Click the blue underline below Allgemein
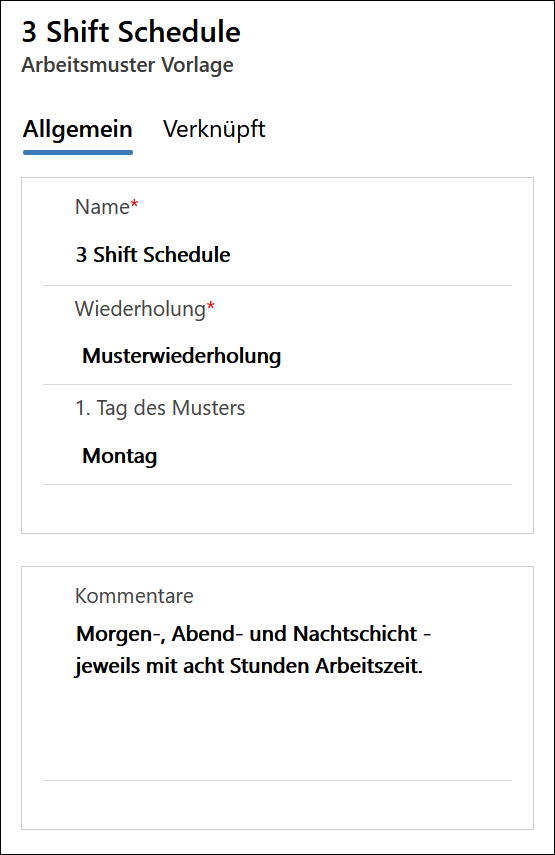Image resolution: width=555 pixels, height=855 pixels. pos(78,152)
